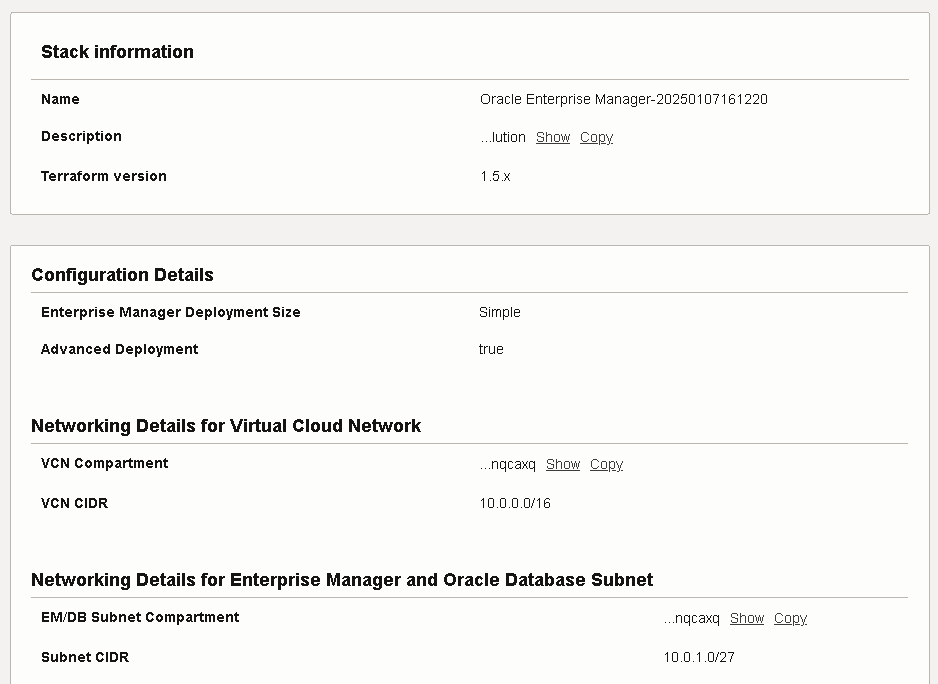
Task: Copy the stack Description text
Action: 596,138
